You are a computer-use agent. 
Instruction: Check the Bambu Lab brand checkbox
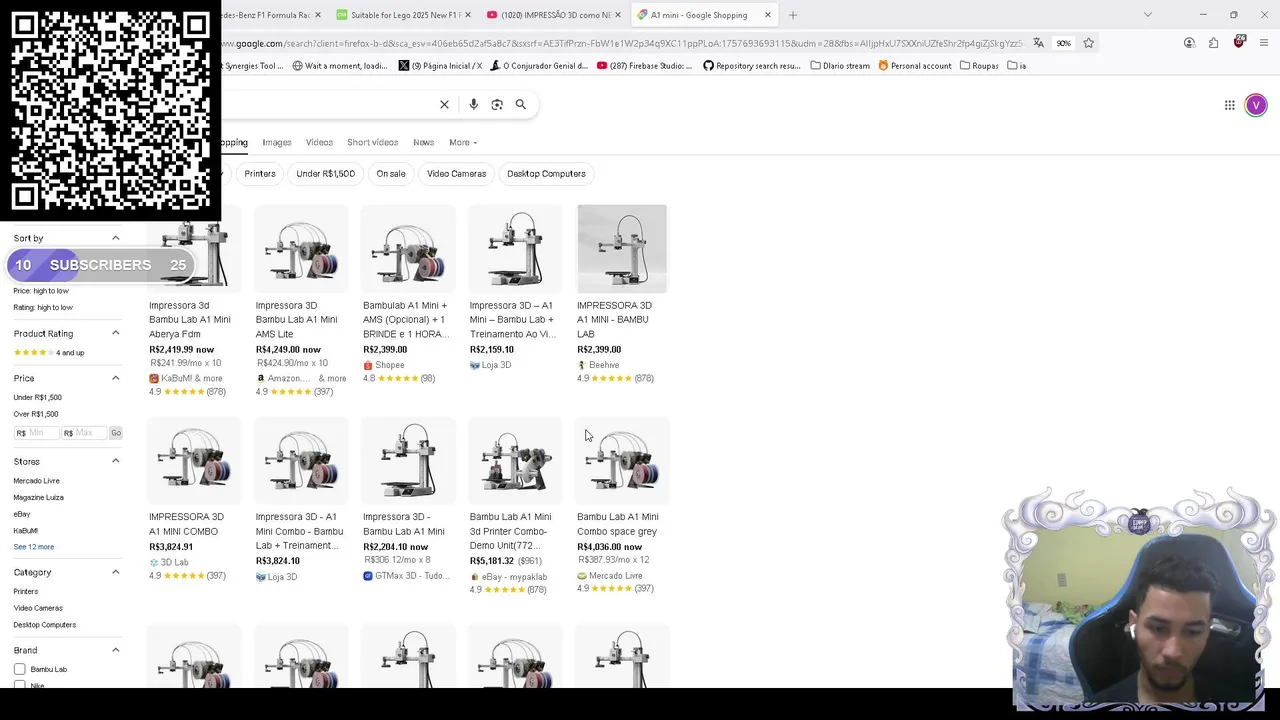19,669
